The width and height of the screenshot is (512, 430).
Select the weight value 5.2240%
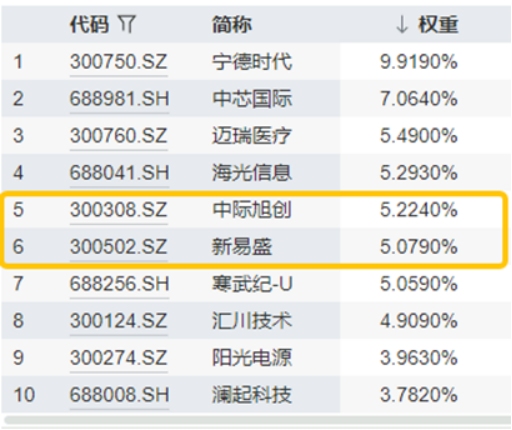click(x=419, y=210)
